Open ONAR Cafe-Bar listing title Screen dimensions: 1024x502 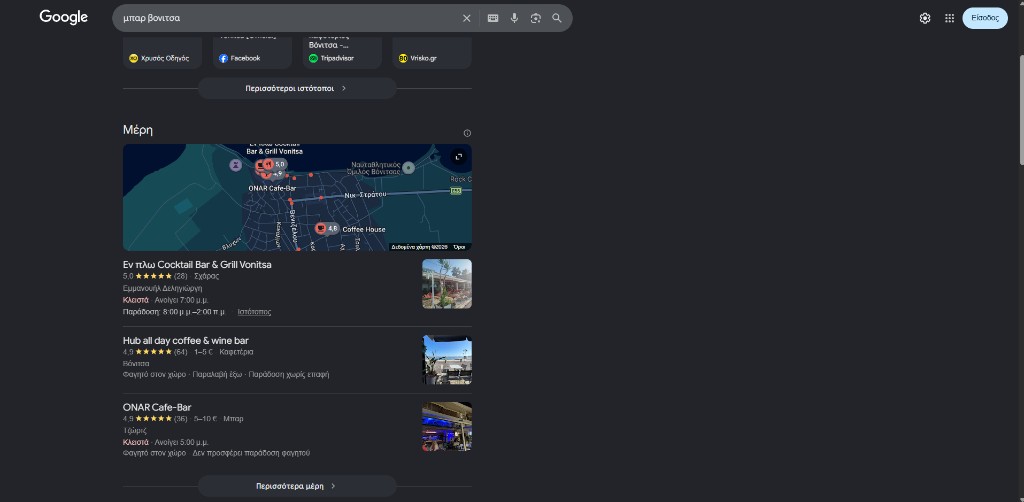click(x=157, y=407)
